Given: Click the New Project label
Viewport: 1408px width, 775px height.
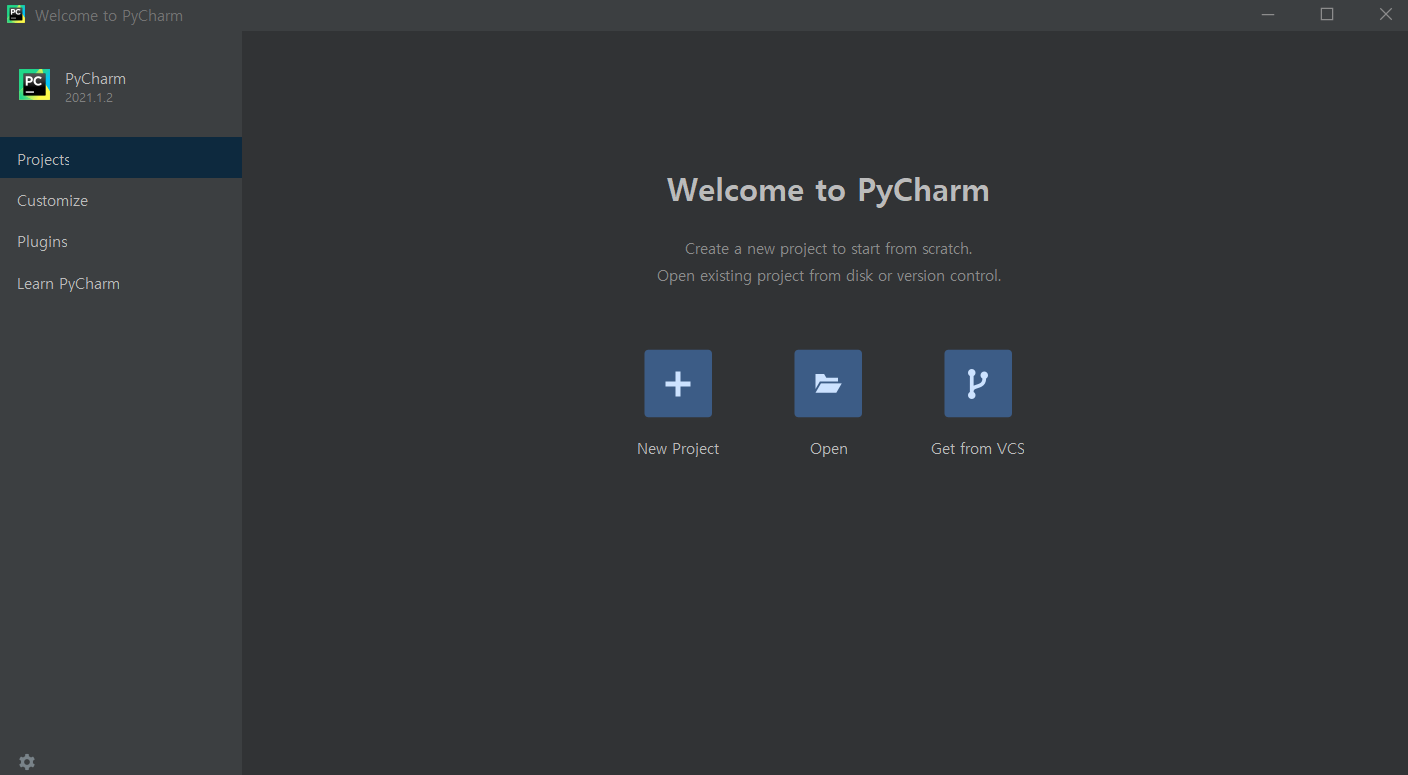Looking at the screenshot, I should coord(678,449).
